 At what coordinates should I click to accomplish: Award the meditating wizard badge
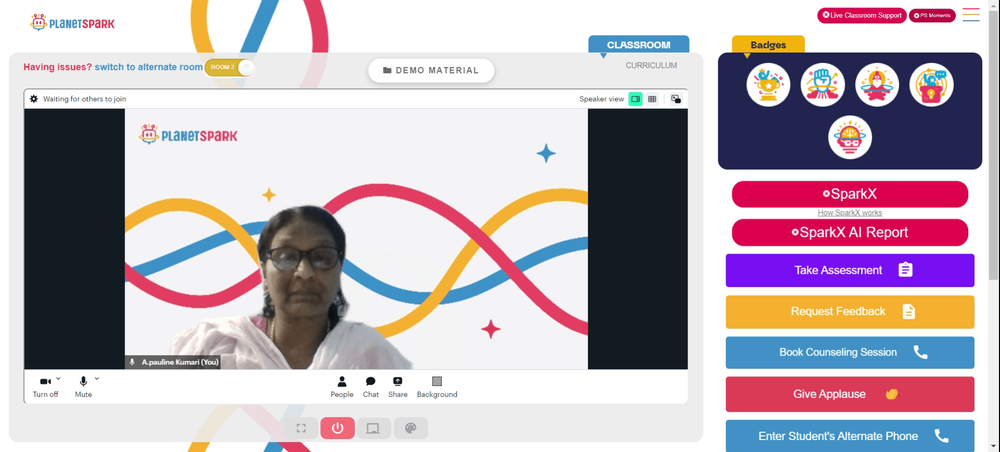(x=877, y=85)
